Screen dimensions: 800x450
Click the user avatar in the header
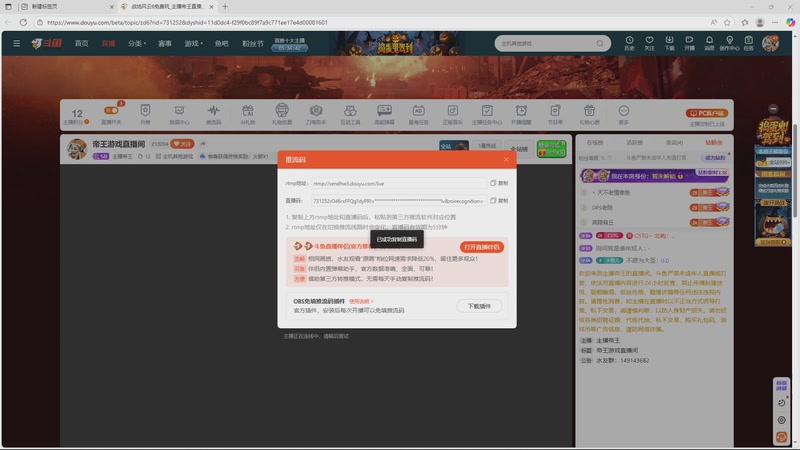[770, 43]
